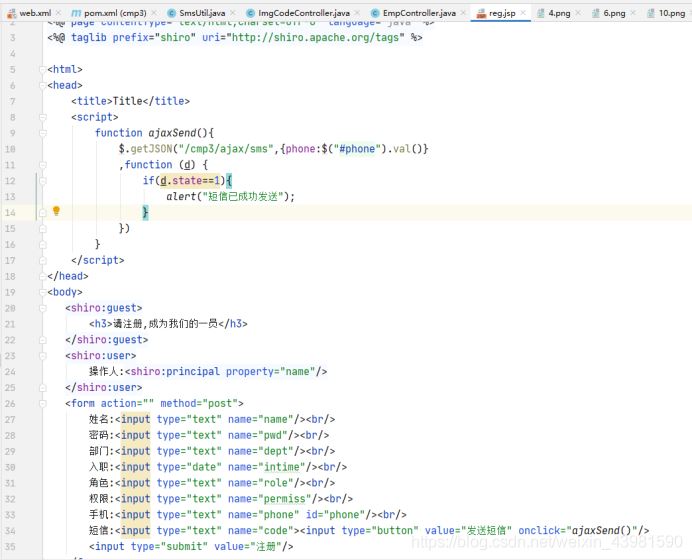Click the #phone selector string on line 10

[x=357, y=149]
